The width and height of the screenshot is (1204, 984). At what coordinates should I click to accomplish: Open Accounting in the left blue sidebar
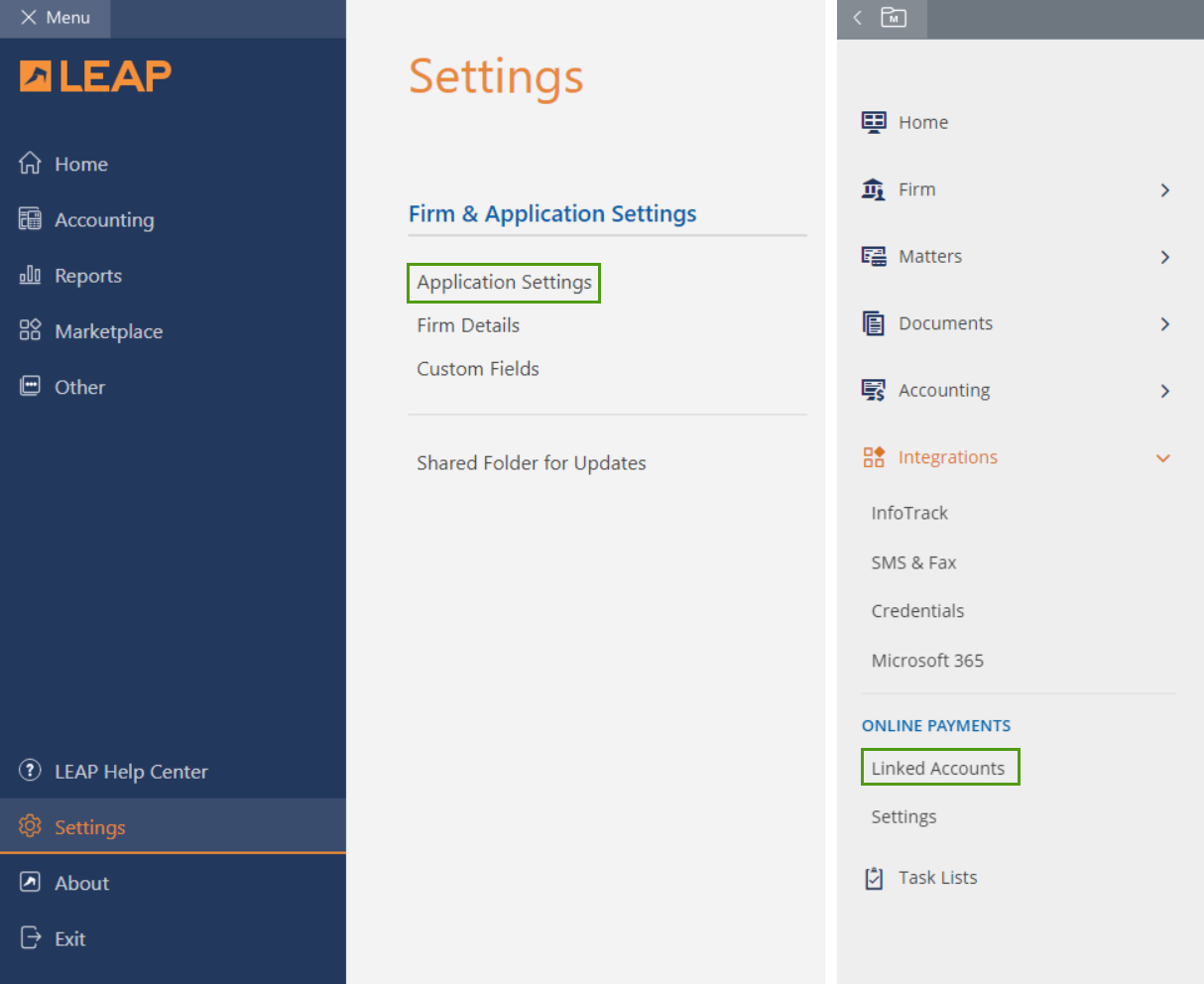point(104,220)
